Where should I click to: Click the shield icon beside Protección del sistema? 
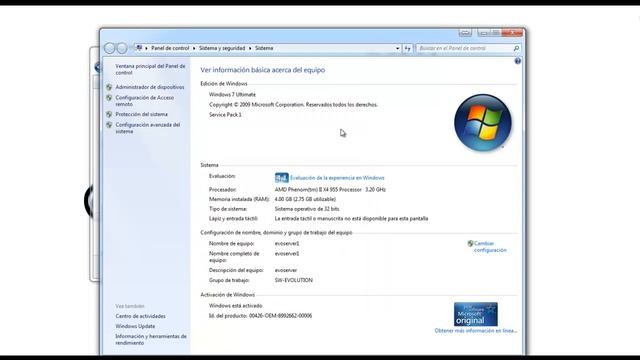tap(109, 114)
